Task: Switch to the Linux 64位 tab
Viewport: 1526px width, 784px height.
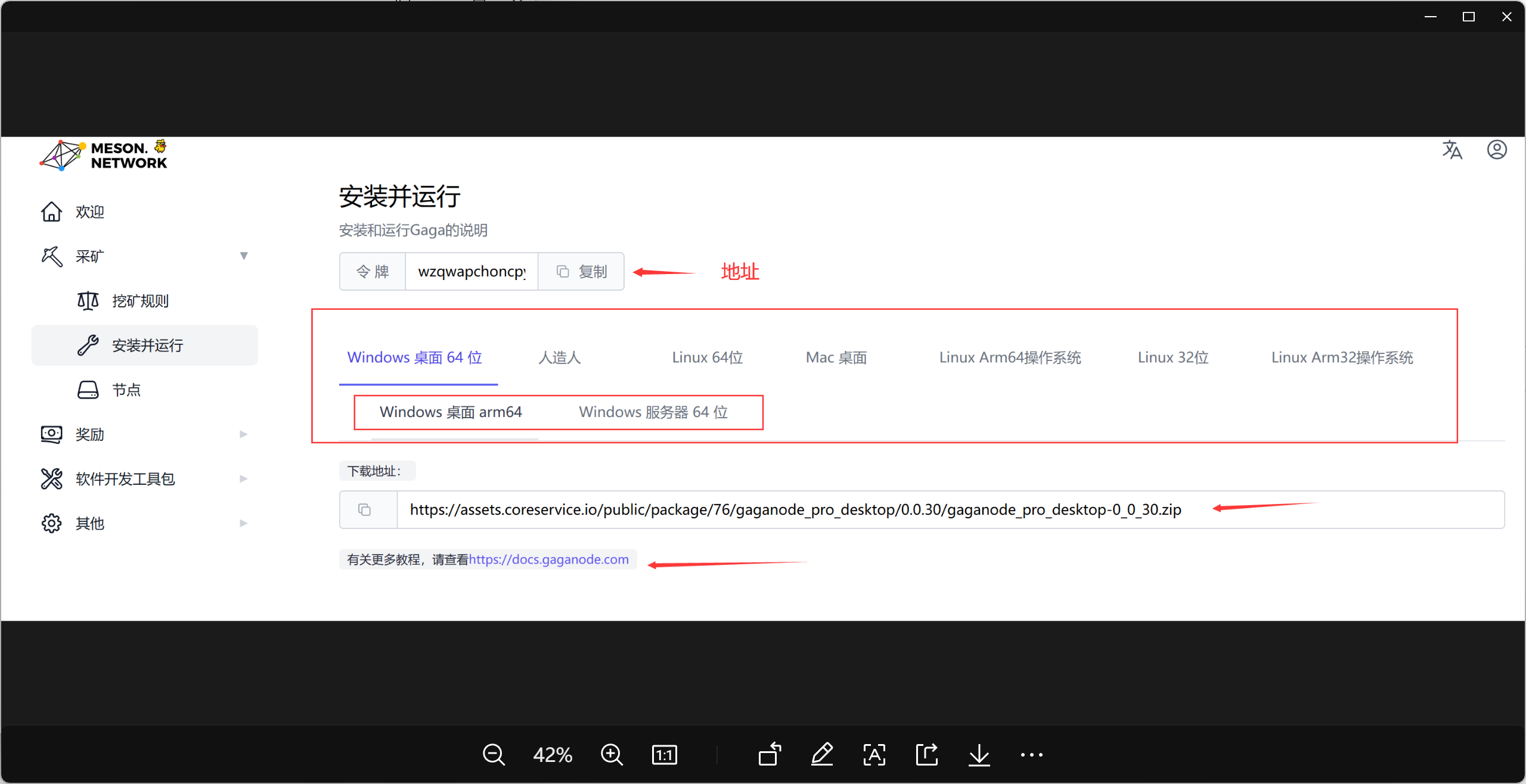Action: coord(708,357)
